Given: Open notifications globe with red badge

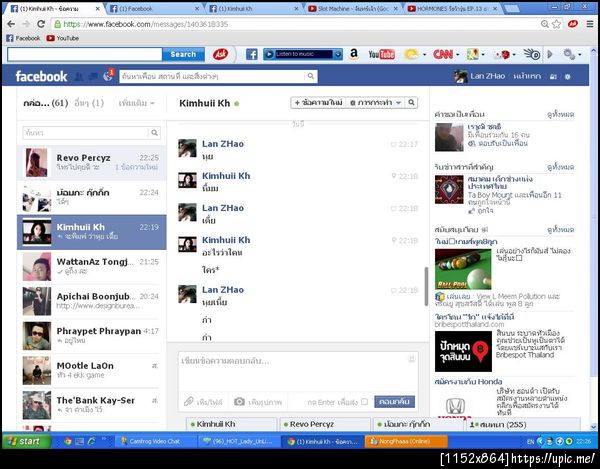Looking at the screenshot, I should click(108, 76).
